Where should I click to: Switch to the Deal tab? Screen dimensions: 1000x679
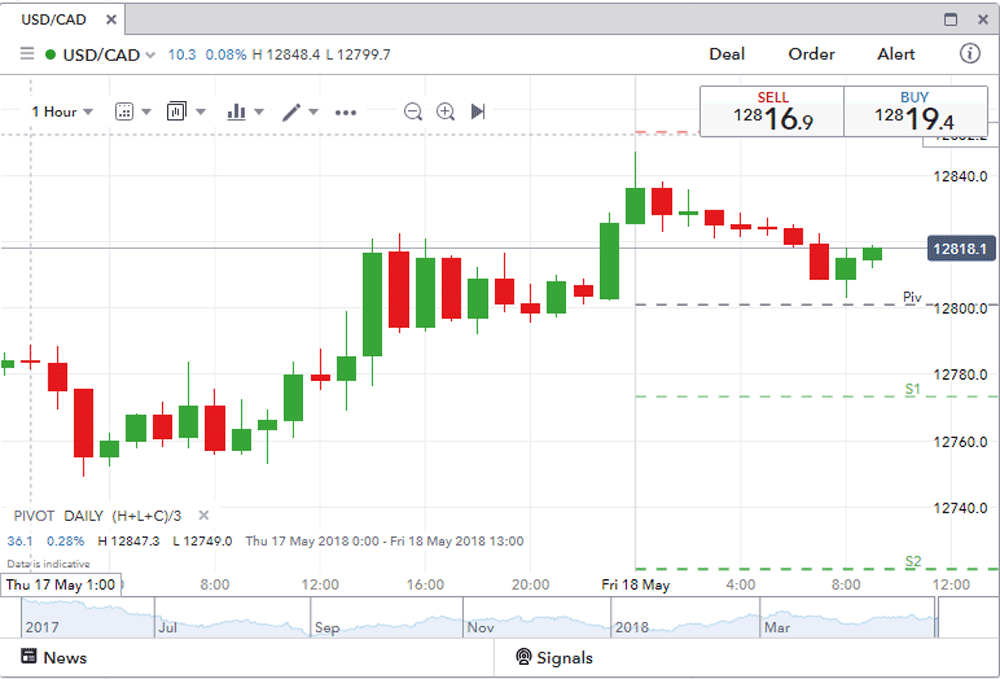point(727,54)
